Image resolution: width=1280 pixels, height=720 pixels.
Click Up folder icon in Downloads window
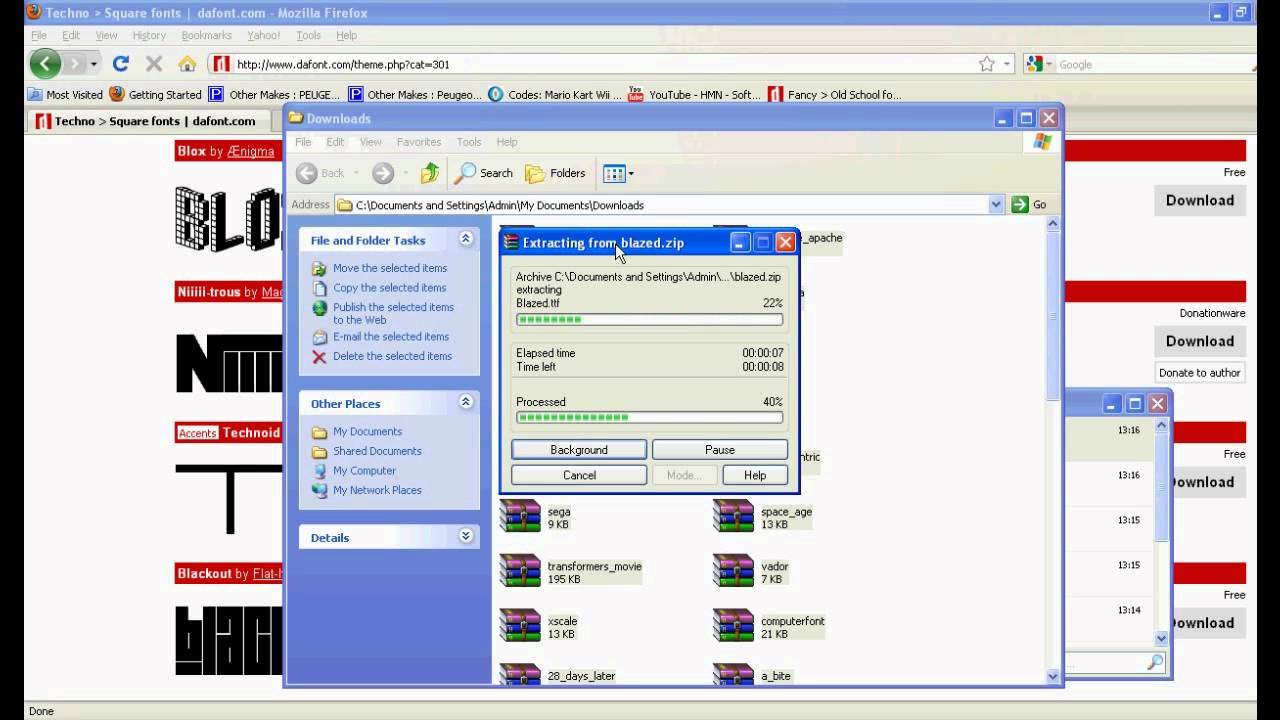430,173
